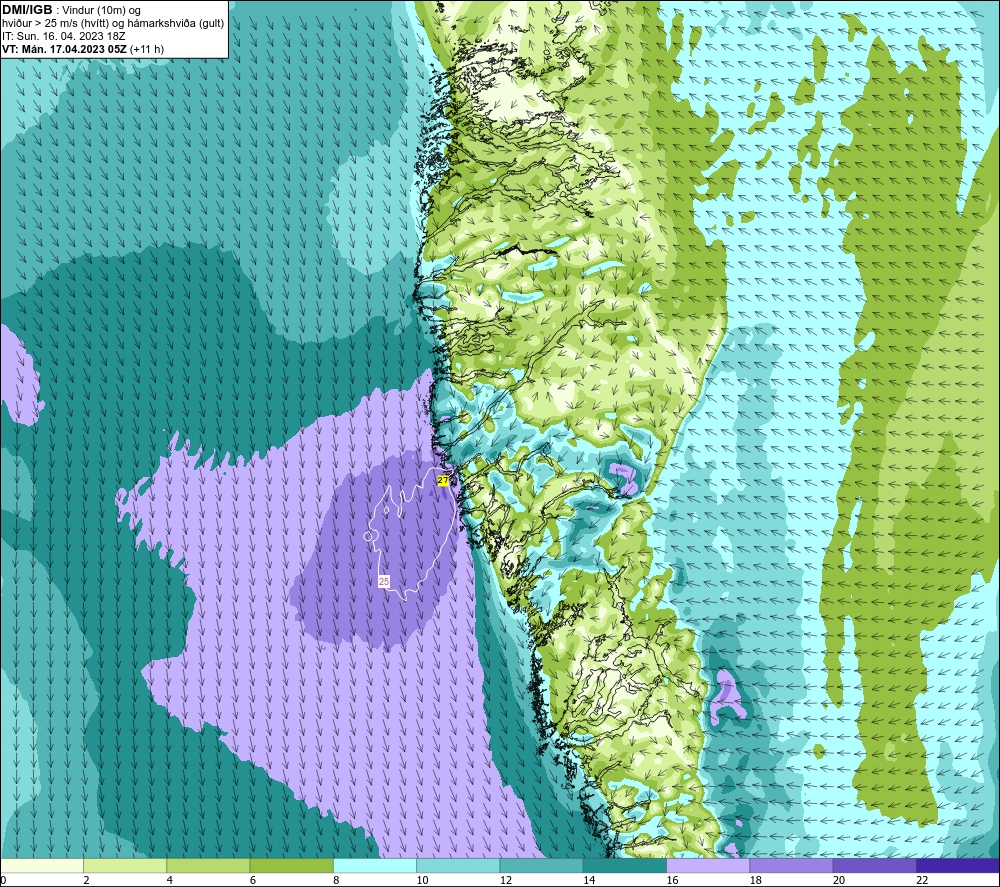Click the '(+11 h)' forecast offset text
The image size is (1000, 887).
pos(147,49)
